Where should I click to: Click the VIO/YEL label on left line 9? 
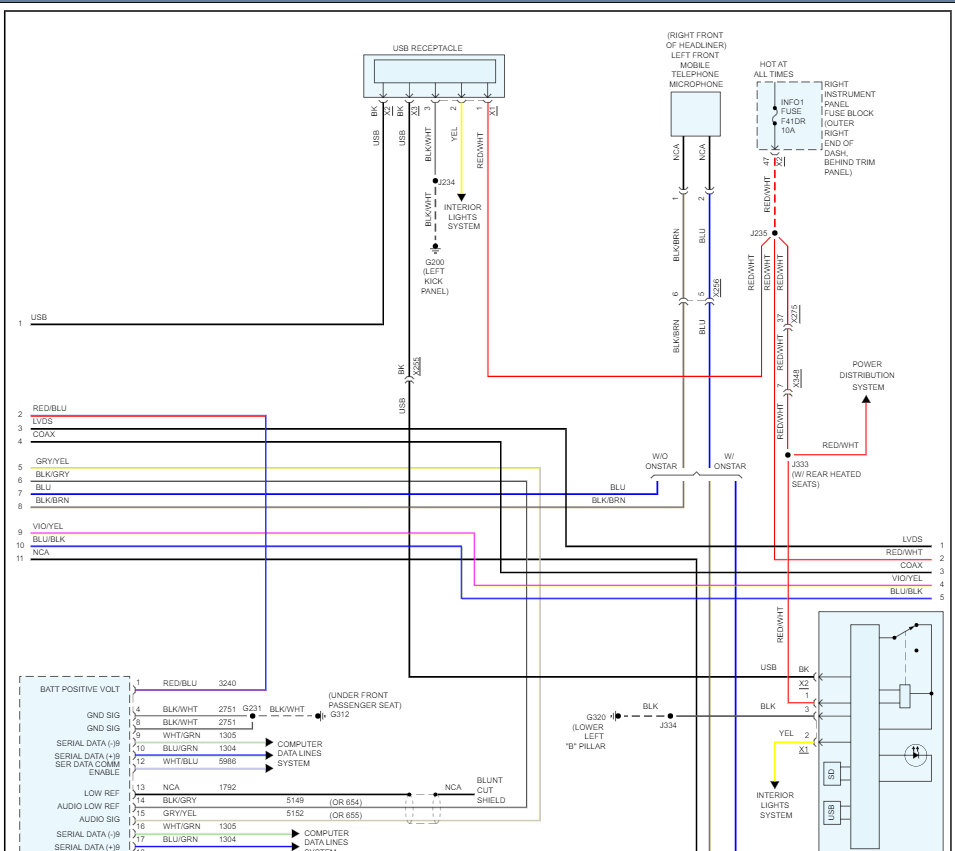click(48, 526)
